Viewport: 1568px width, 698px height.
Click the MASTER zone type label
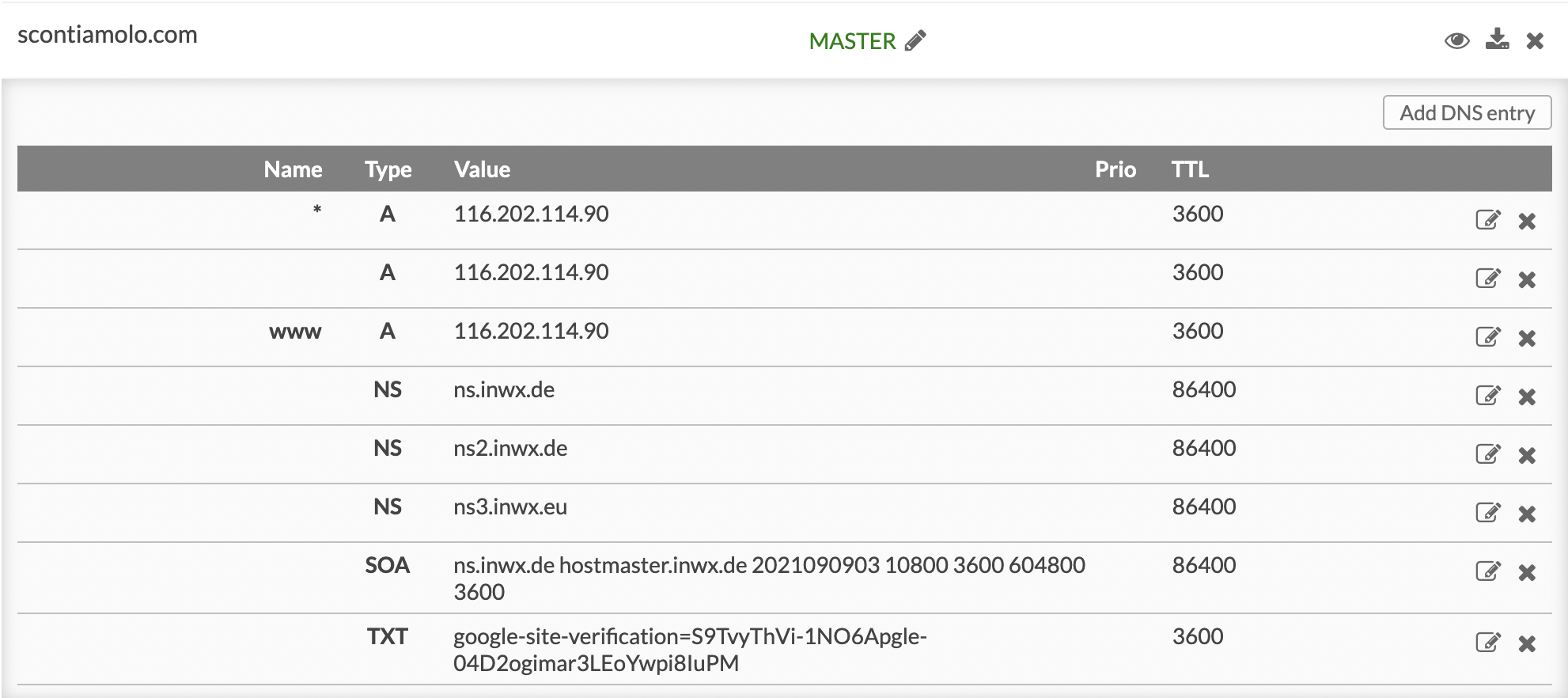(x=852, y=41)
